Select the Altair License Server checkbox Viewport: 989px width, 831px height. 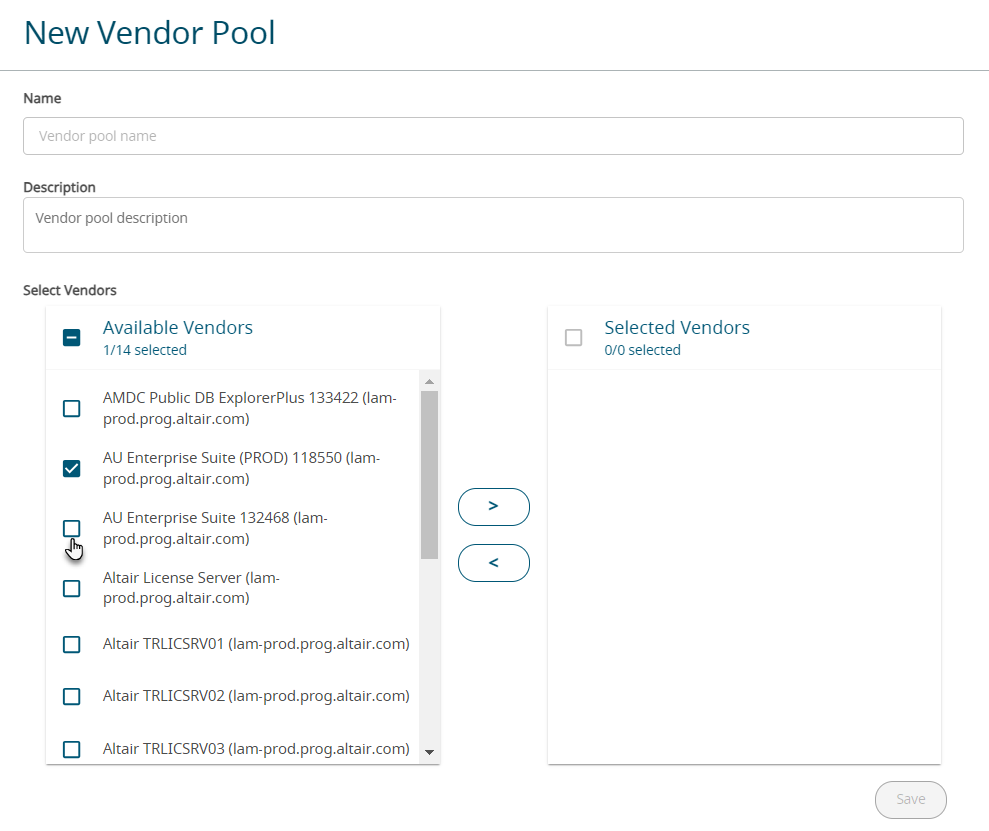[x=72, y=588]
